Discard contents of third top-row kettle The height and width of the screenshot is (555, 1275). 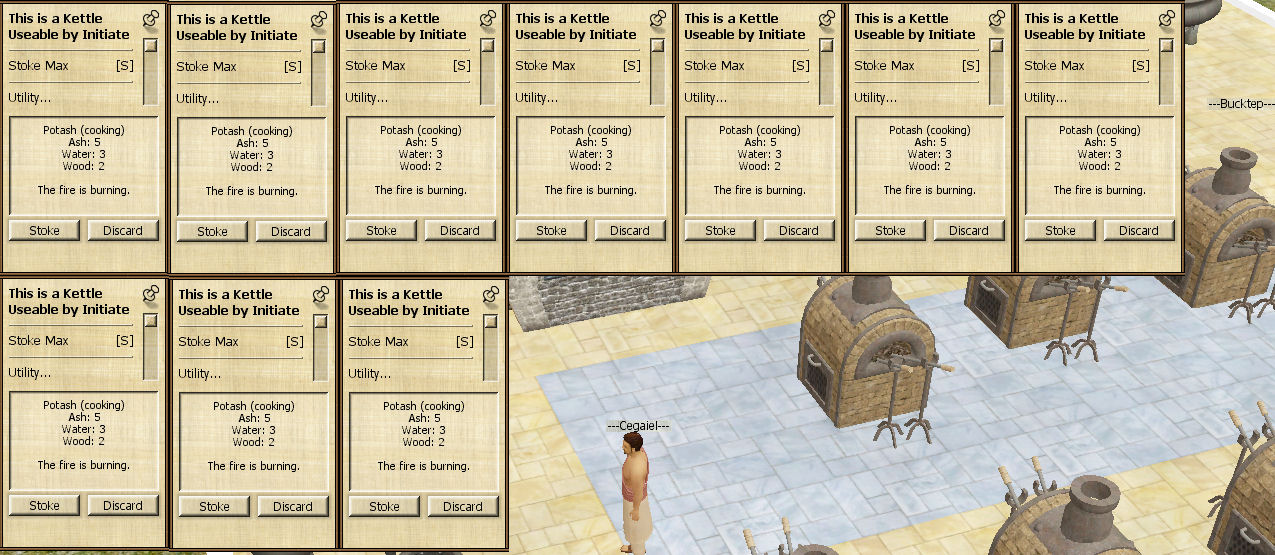pyautogui.click(x=460, y=230)
